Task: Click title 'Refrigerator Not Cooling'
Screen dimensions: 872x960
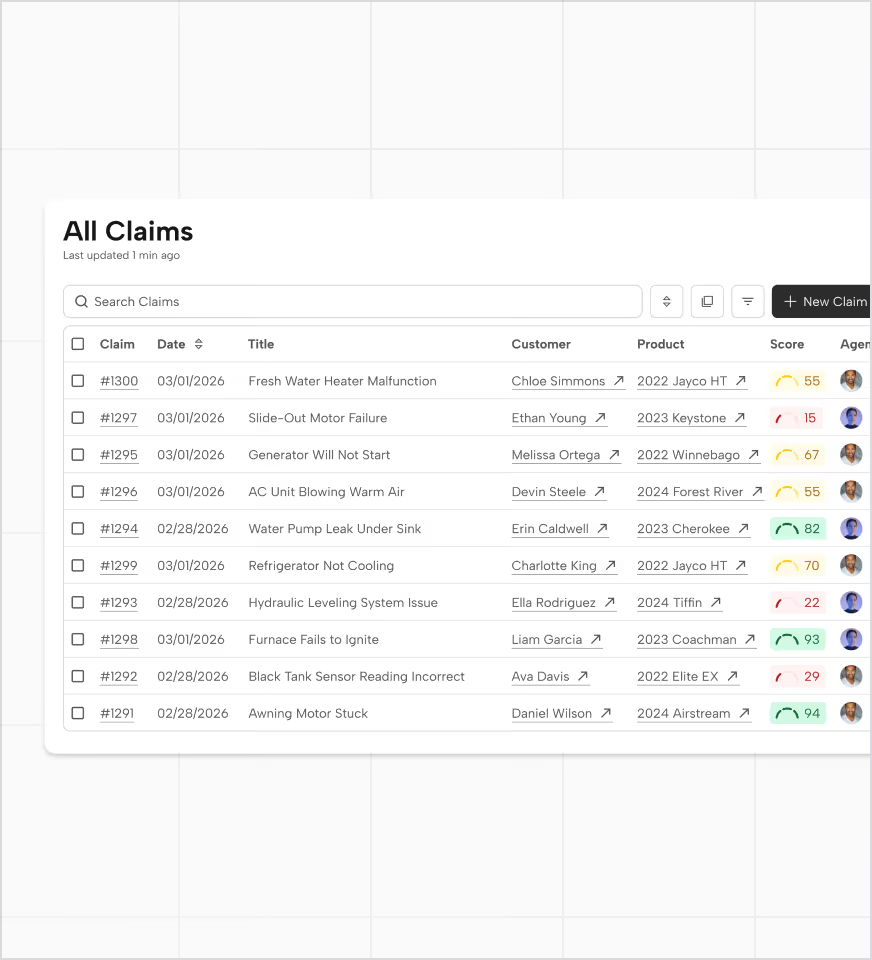Action: point(321,565)
